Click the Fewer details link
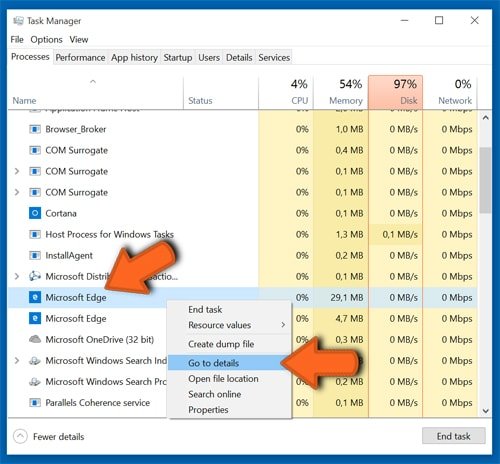Image resolution: width=500 pixels, height=464 pixels. click(x=59, y=437)
